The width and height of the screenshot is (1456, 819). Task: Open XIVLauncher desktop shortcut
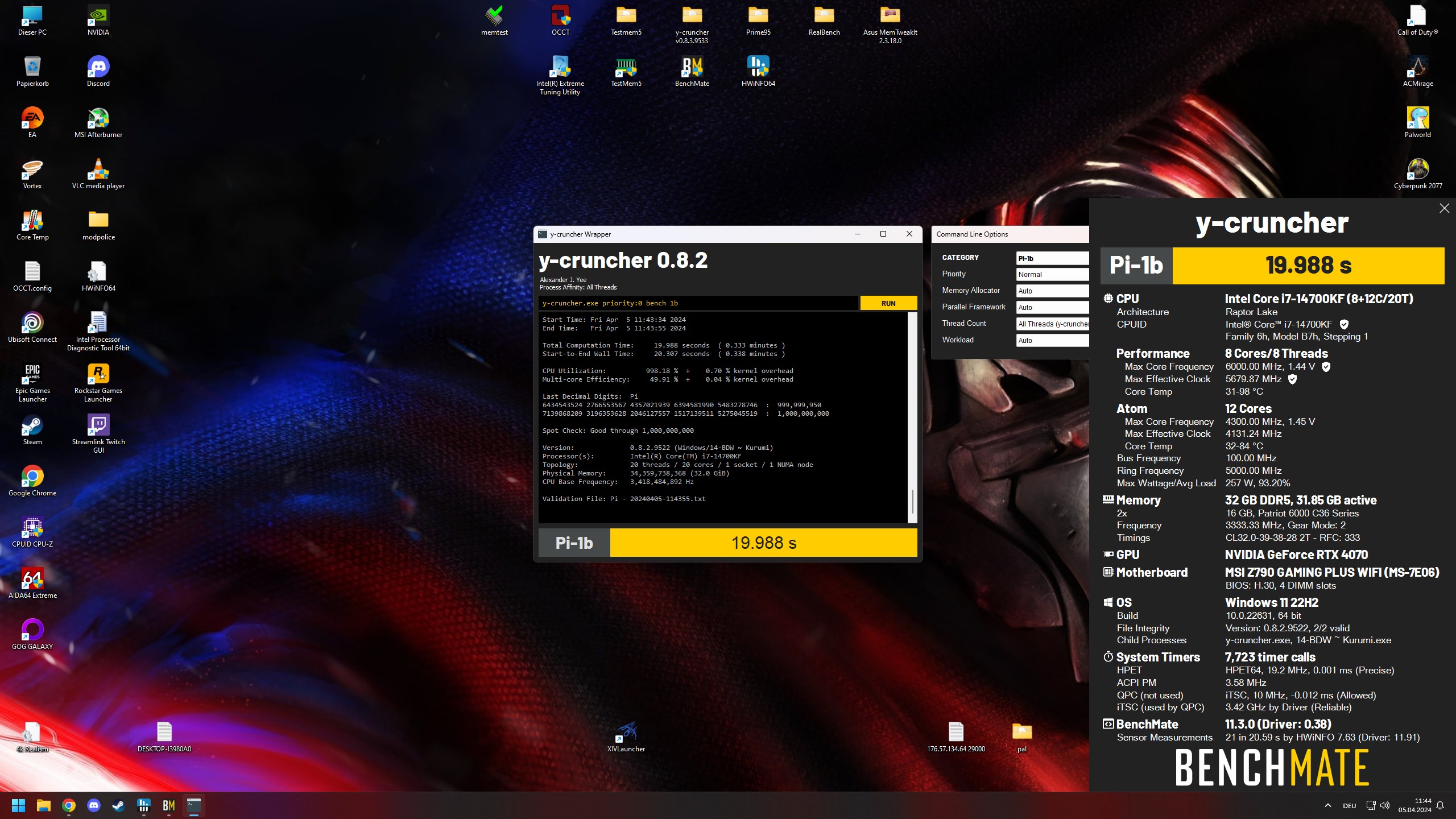[626, 738]
